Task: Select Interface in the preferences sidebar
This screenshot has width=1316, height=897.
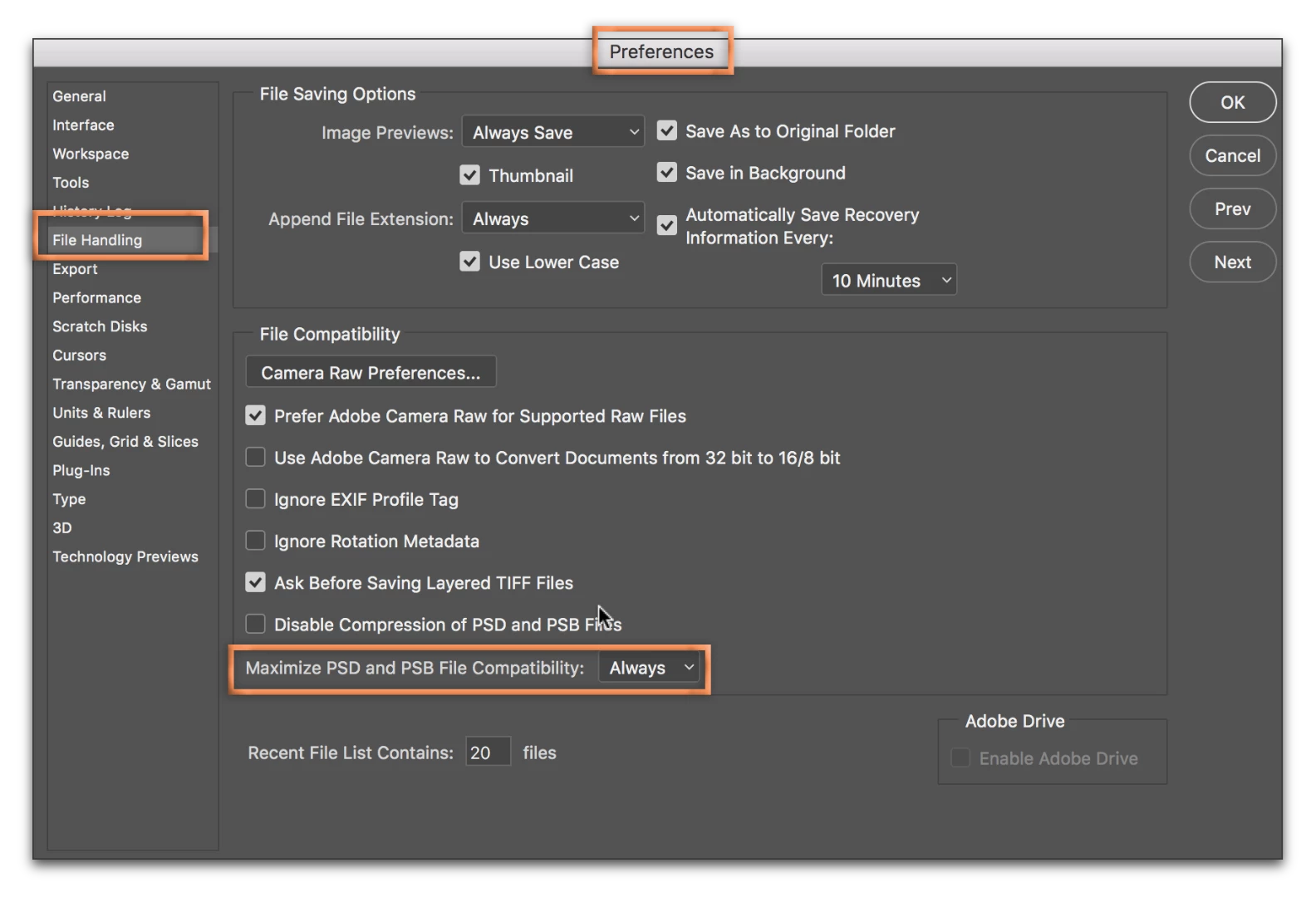Action: pyautogui.click(x=84, y=125)
